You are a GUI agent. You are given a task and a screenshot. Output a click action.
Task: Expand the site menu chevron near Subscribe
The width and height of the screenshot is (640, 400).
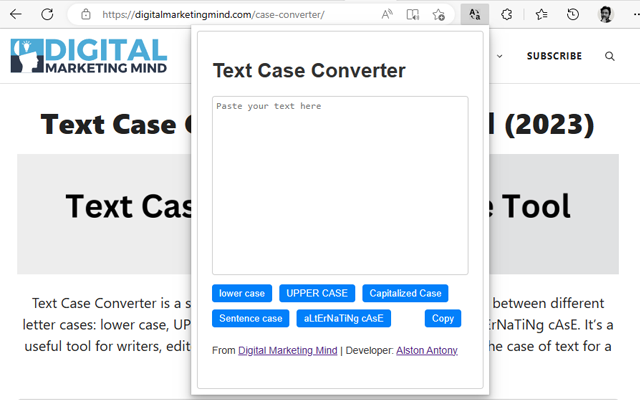pyautogui.click(x=499, y=56)
